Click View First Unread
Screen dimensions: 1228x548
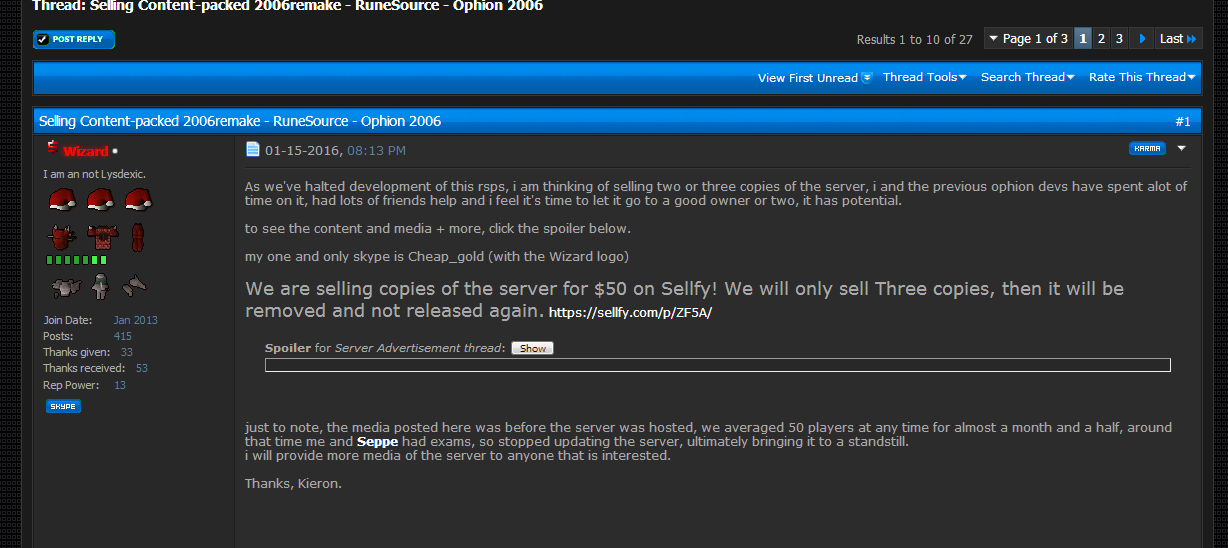[x=815, y=77]
